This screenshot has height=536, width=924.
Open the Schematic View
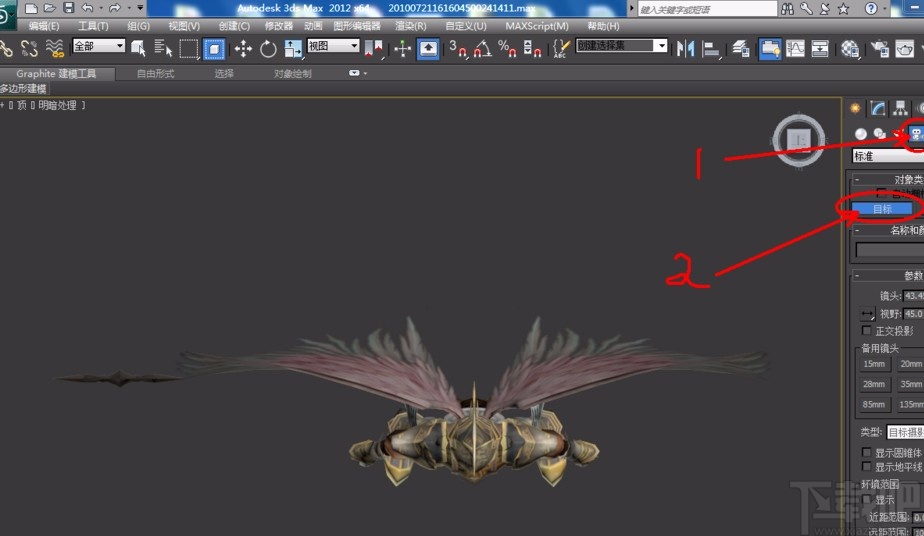pos(820,49)
